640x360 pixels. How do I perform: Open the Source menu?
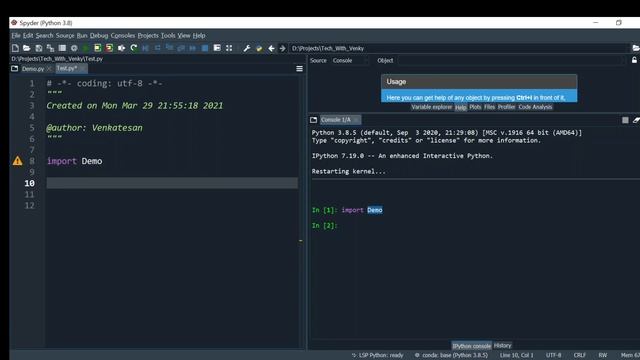[x=65, y=36]
